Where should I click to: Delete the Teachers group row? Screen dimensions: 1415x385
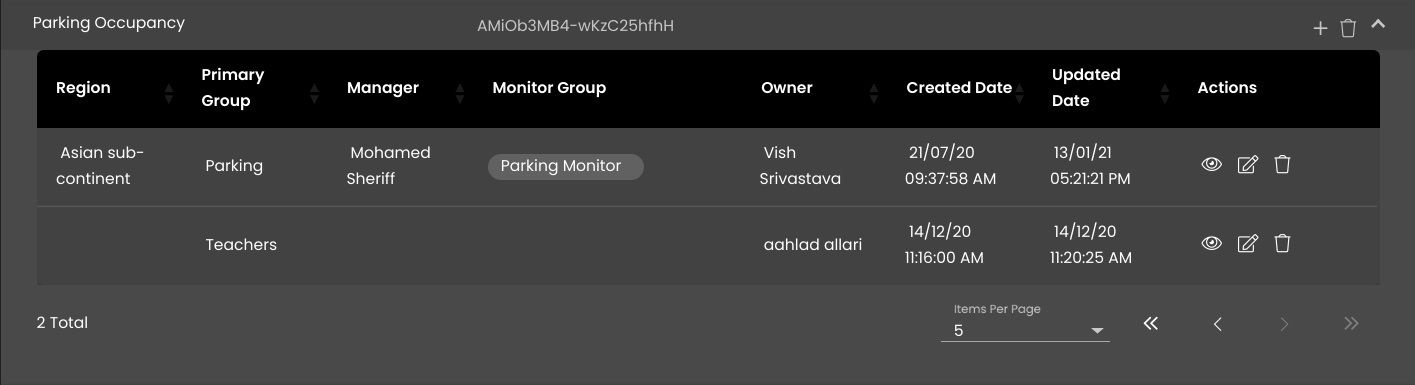[1282, 243]
